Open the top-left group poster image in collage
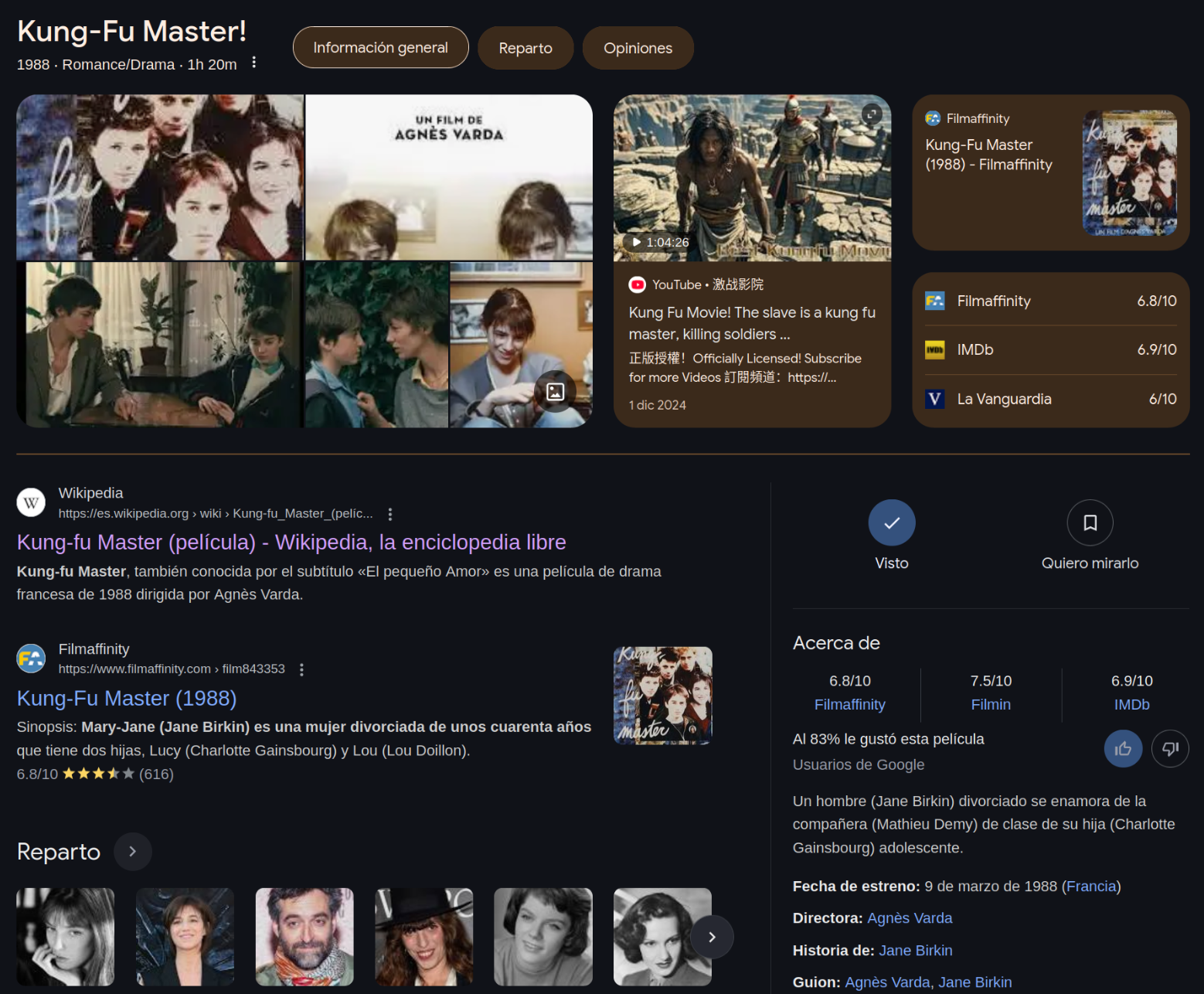 point(160,178)
